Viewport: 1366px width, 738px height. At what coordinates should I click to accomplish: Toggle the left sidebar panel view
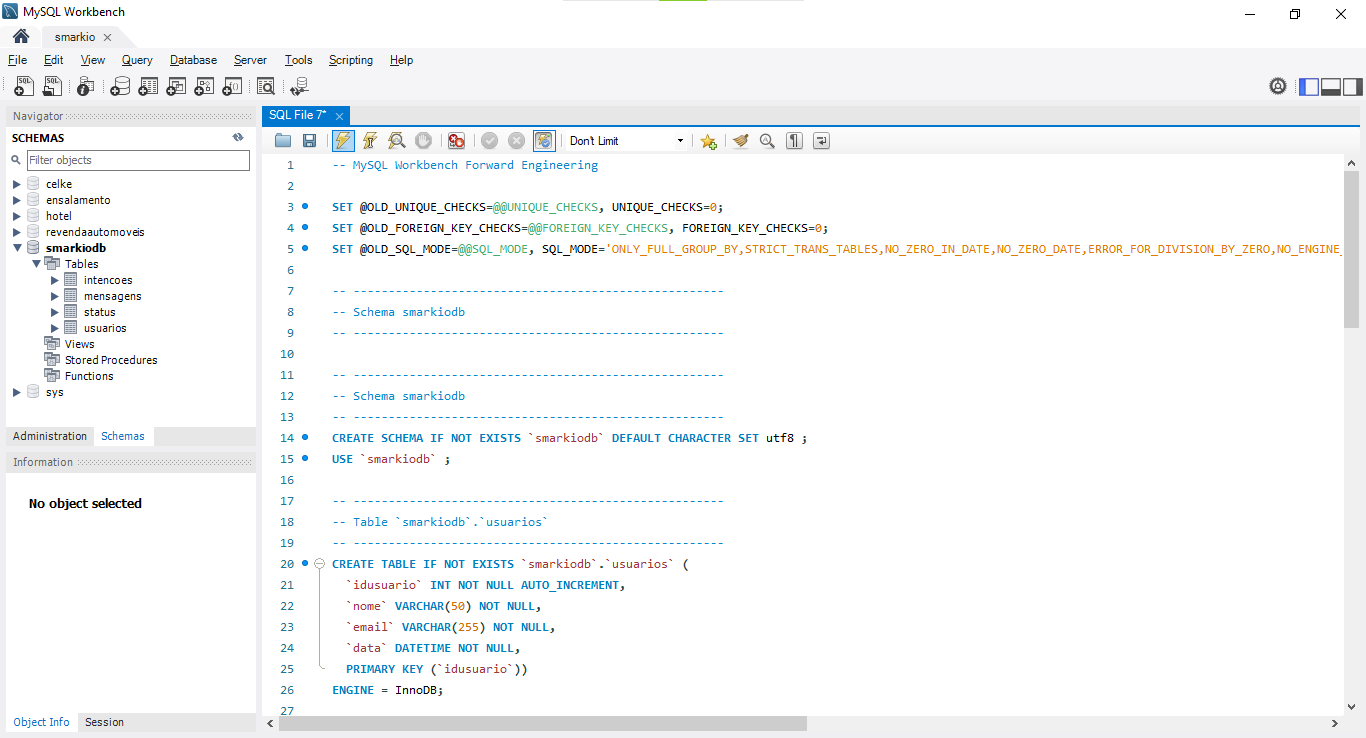1309,86
